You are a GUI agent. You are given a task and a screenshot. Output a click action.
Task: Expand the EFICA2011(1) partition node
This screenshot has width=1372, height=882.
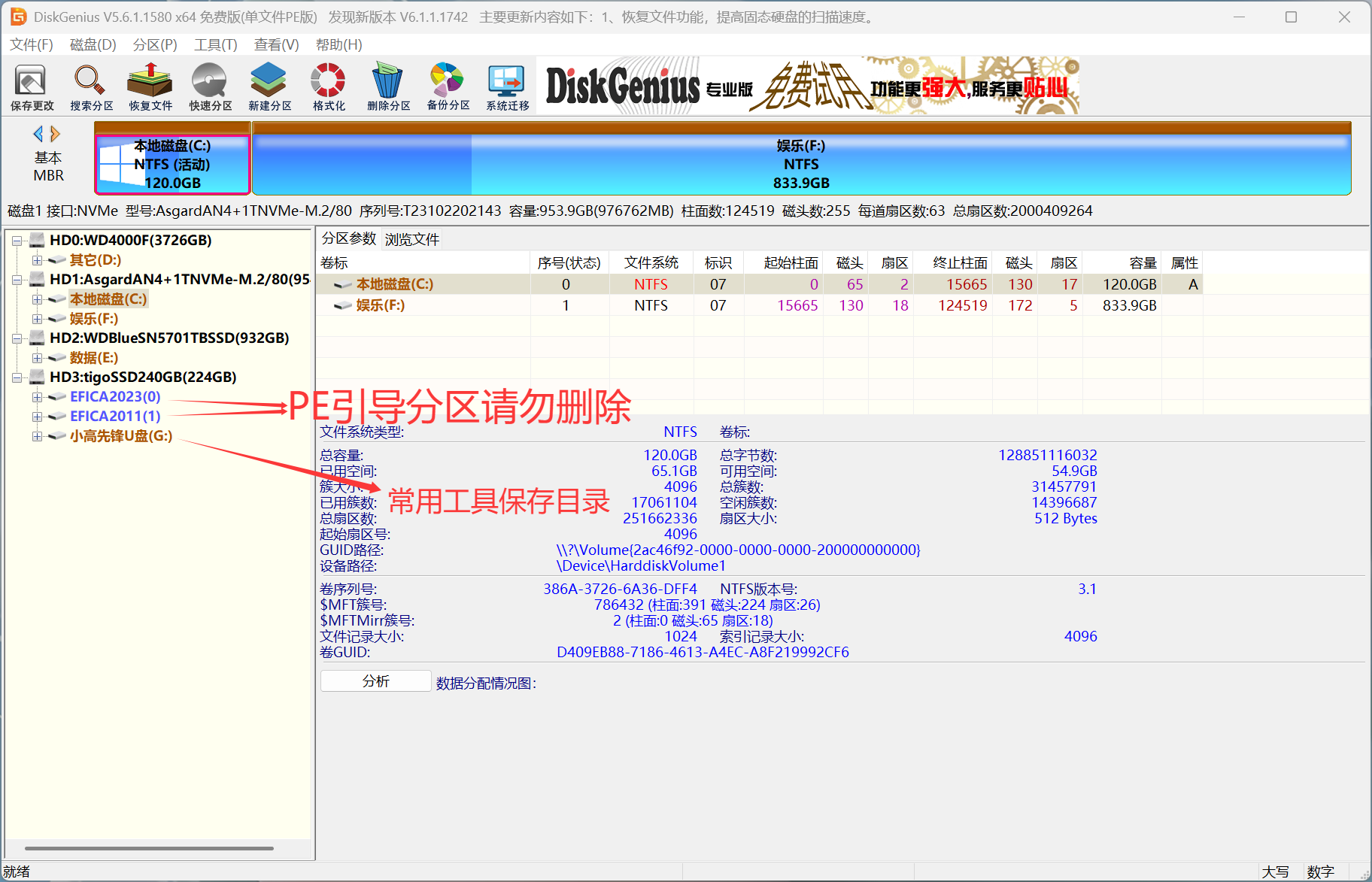(36, 417)
